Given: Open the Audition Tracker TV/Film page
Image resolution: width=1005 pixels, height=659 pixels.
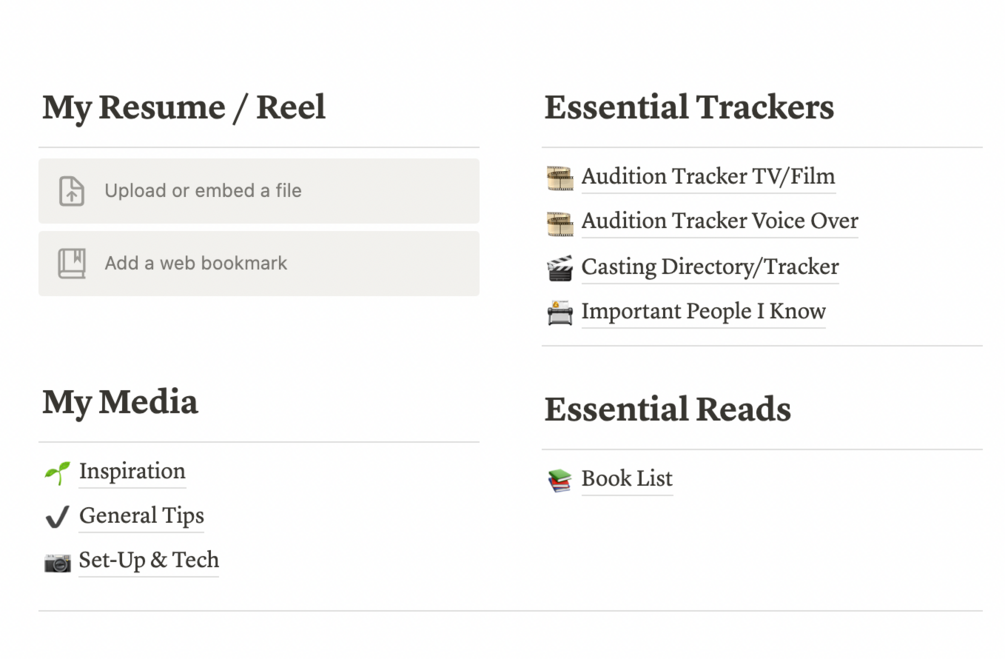Looking at the screenshot, I should pyautogui.click(x=708, y=177).
